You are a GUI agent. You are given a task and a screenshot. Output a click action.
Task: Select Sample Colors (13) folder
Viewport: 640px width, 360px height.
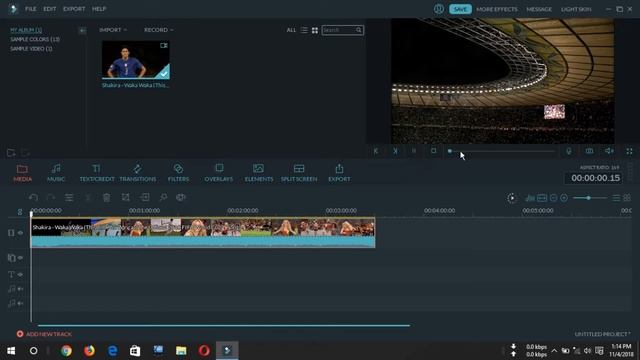point(35,40)
